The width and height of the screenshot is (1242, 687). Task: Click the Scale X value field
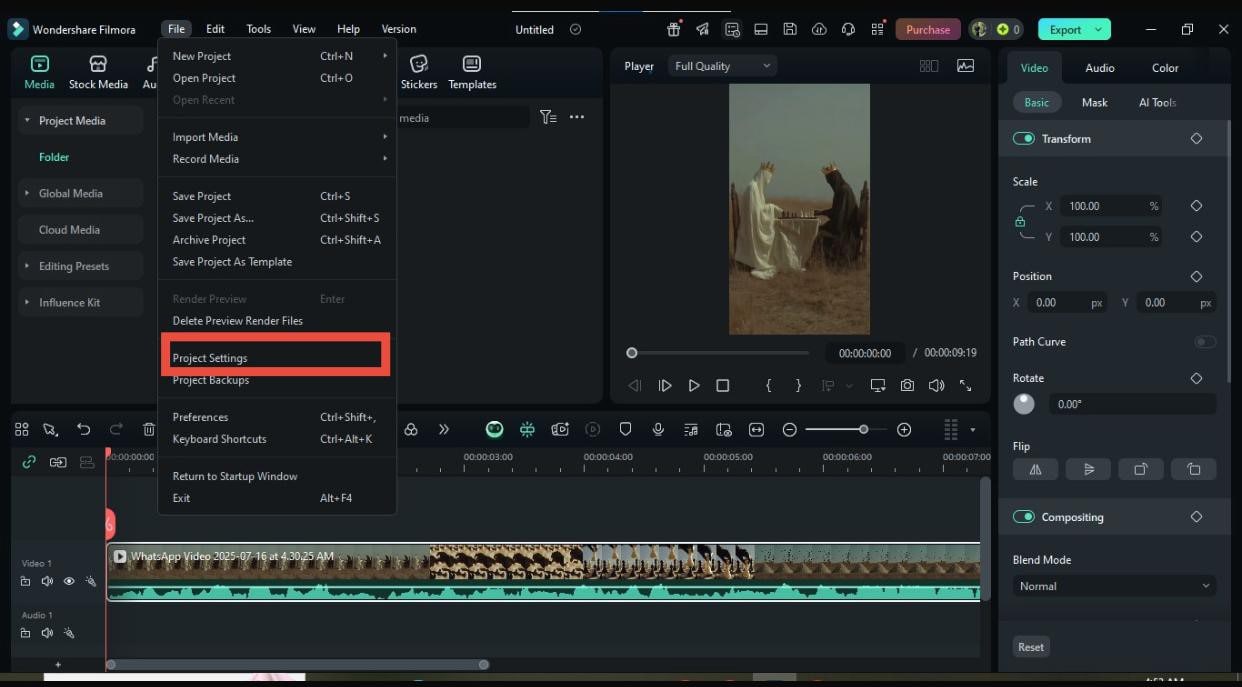coord(1109,206)
